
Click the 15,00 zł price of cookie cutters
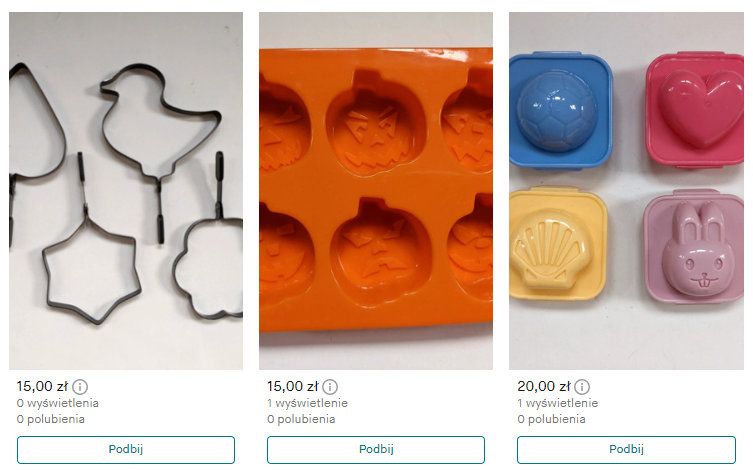(42, 386)
